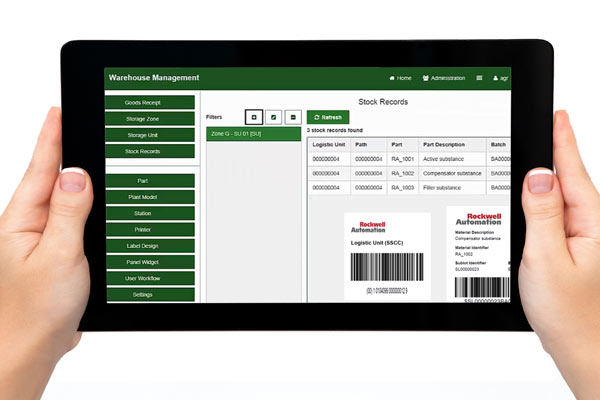Screen dimensions: 600x400
Task: Select the RA_1003 part cell
Action: (x=403, y=188)
